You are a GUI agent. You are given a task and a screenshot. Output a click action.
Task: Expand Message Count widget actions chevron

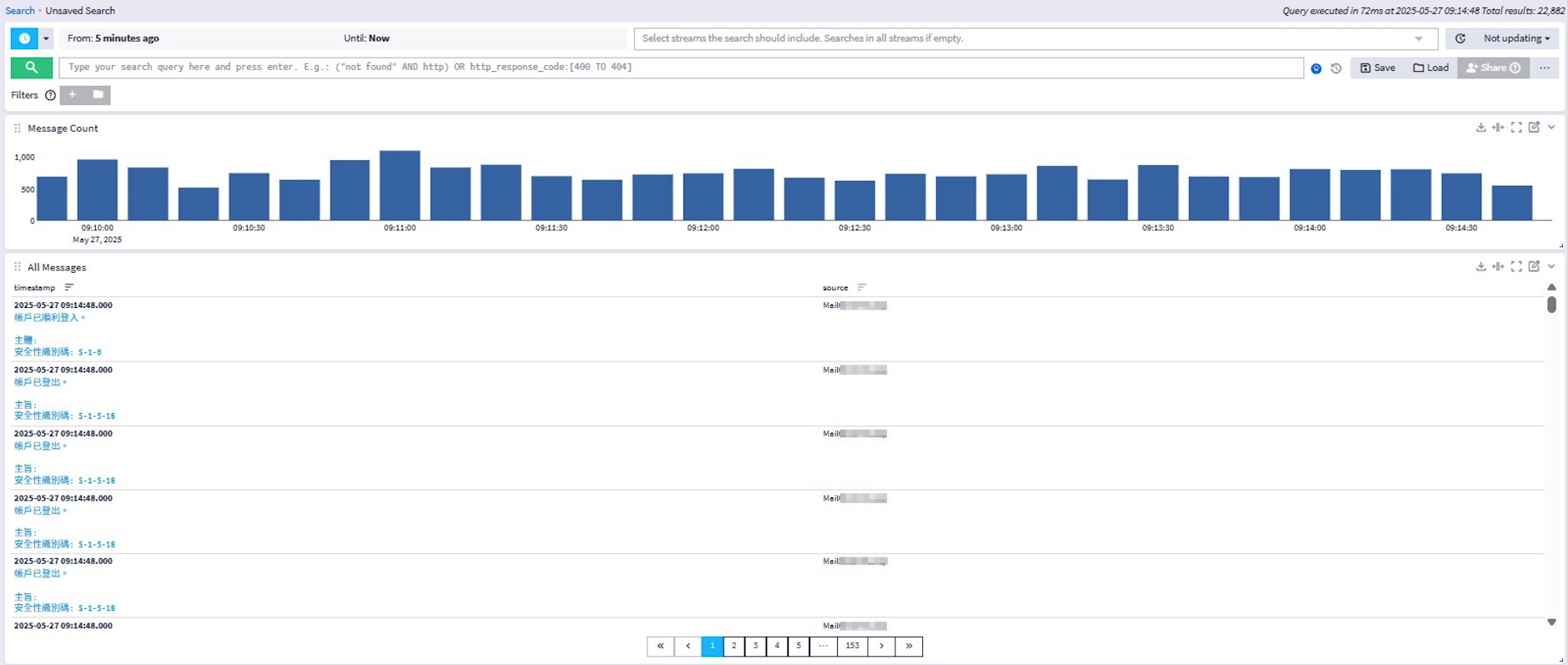[1551, 128]
